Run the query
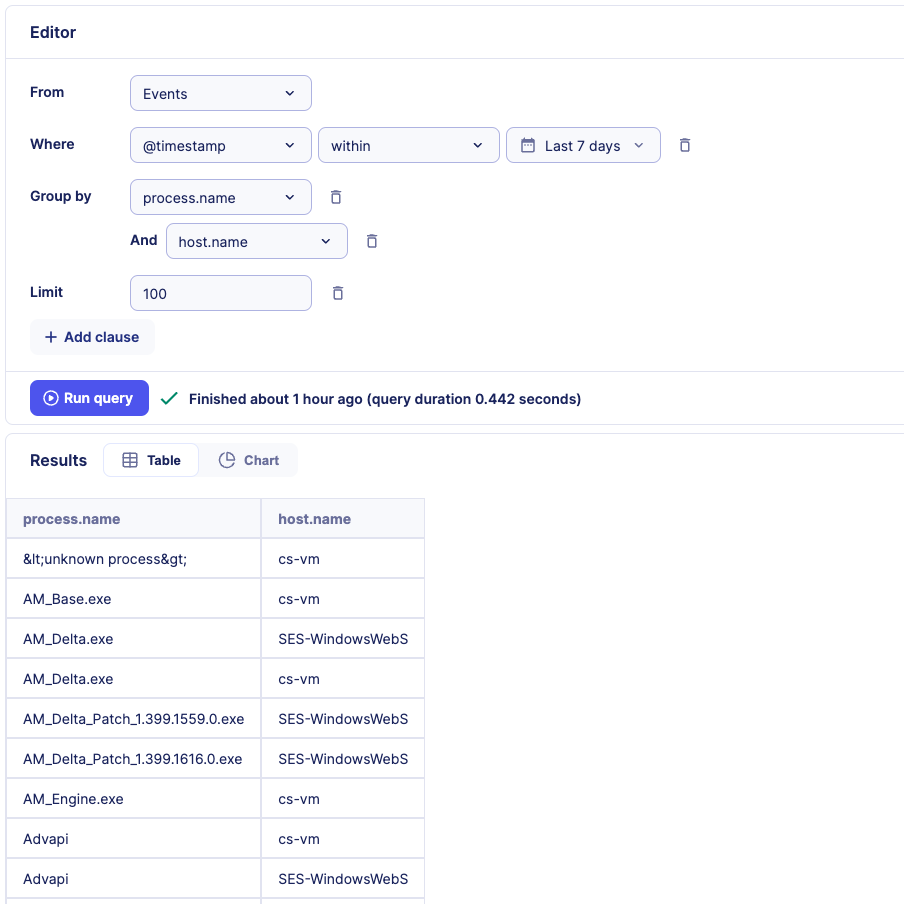Image resolution: width=904 pixels, height=904 pixels. [x=89, y=398]
